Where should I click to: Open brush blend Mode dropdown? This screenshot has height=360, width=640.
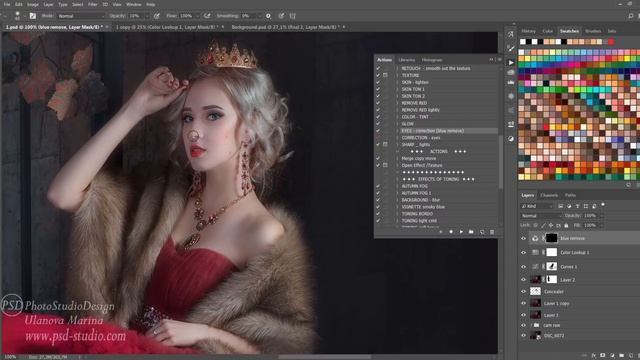click(81, 16)
